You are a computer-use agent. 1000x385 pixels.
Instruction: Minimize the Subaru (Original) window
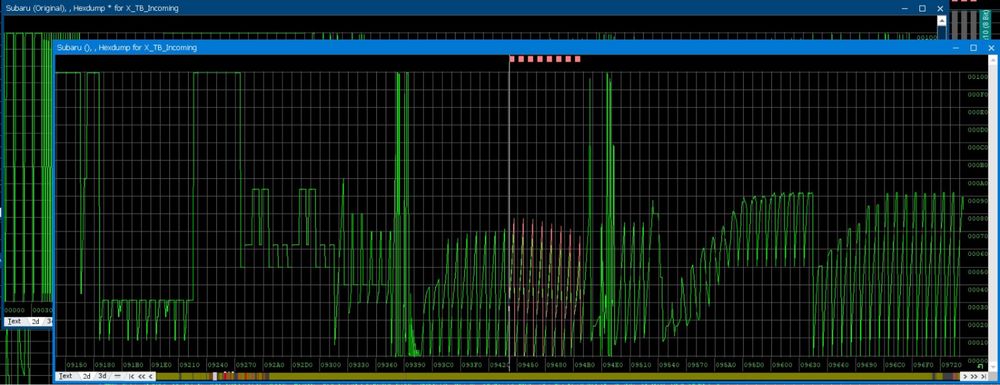point(904,8)
